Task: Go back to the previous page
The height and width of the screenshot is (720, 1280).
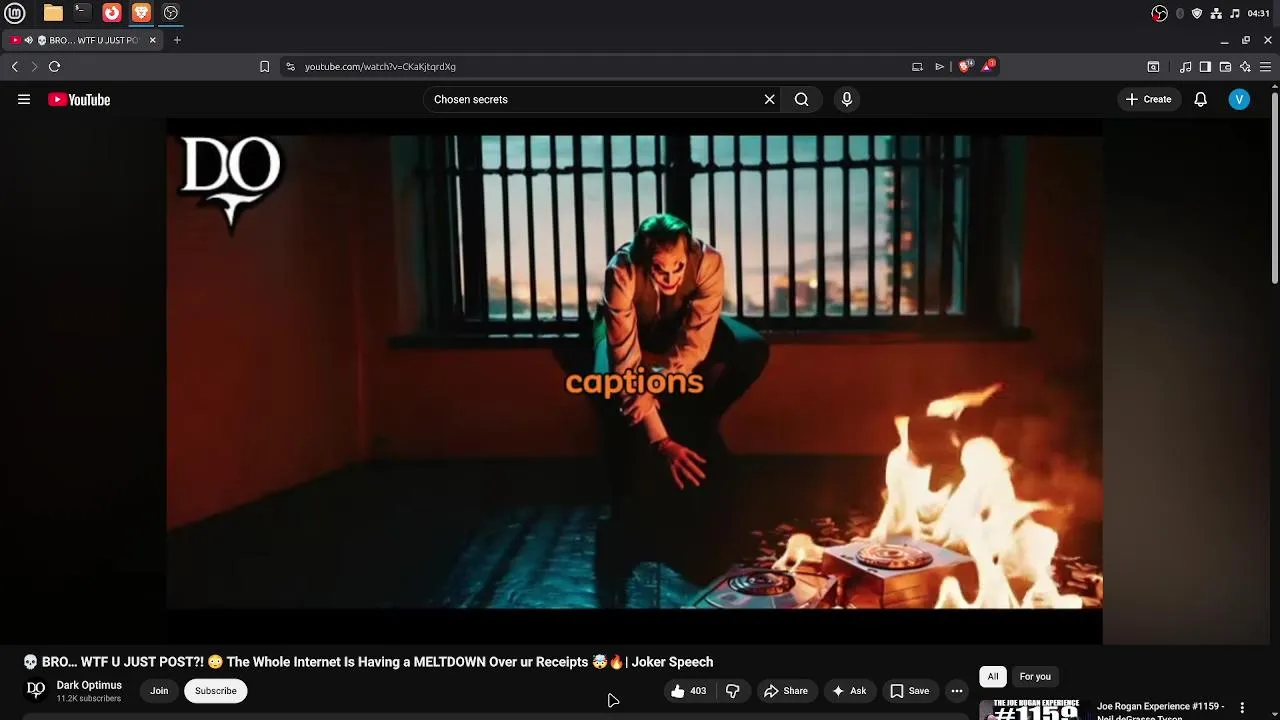Action: tap(14, 66)
